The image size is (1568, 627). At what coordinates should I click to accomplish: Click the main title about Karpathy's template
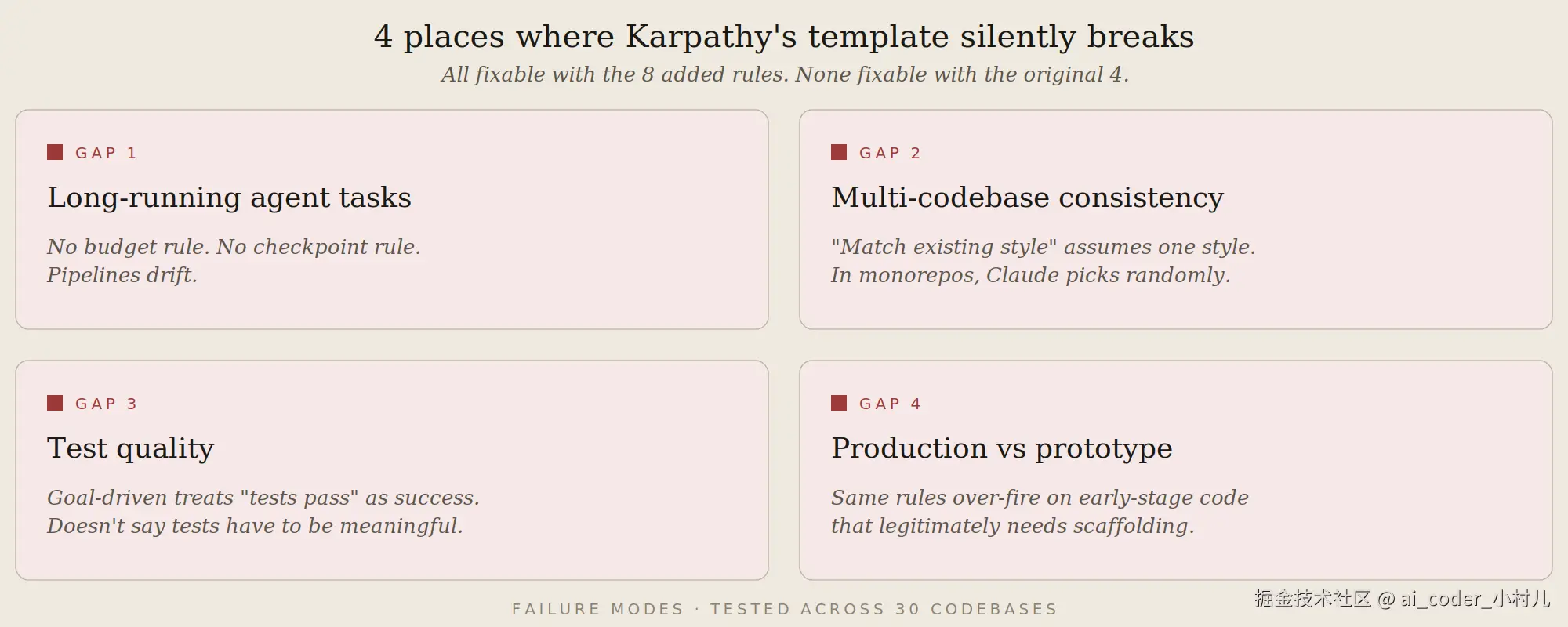(784, 37)
